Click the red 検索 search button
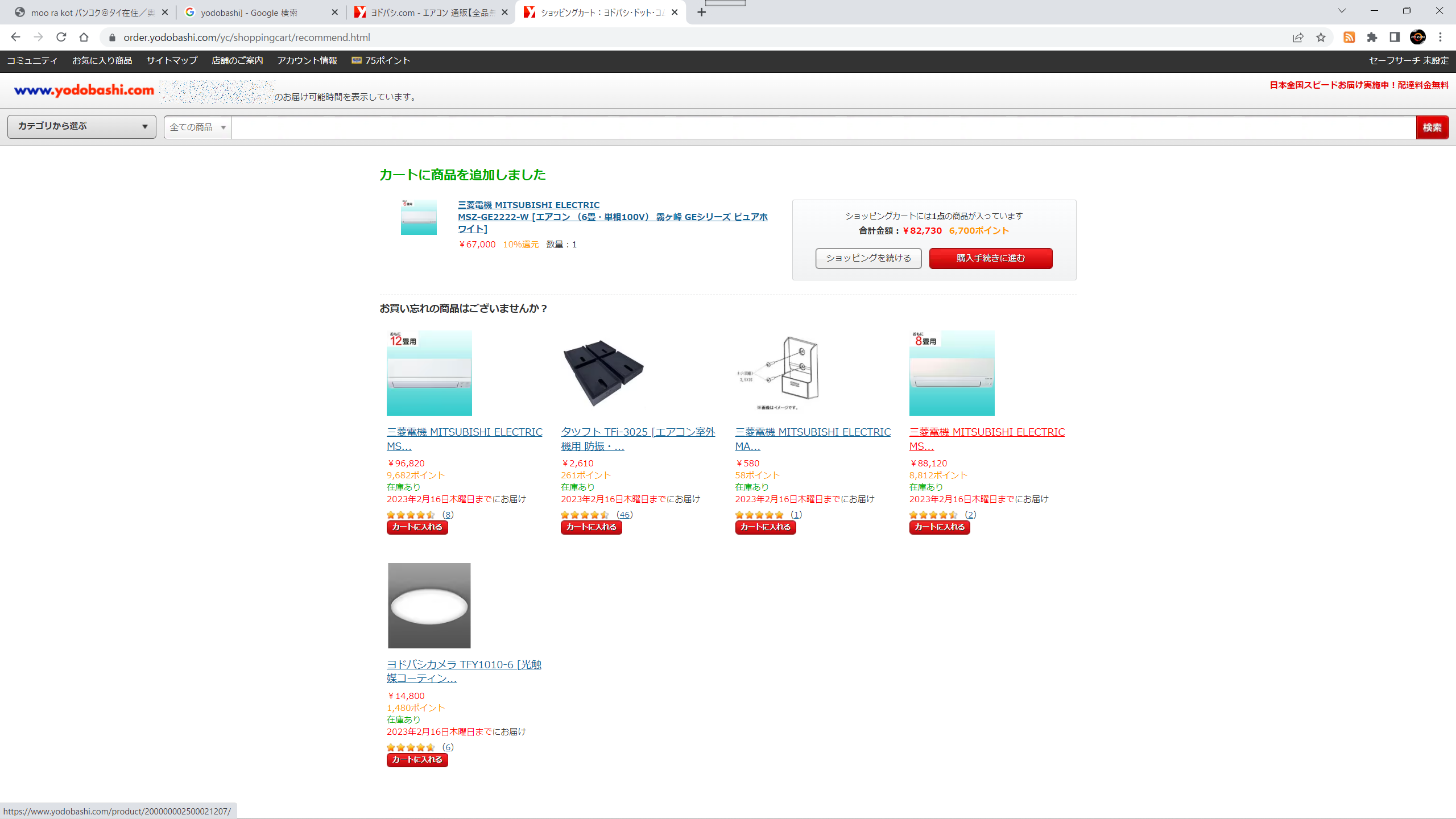The height and width of the screenshot is (819, 1456). 1432,127
